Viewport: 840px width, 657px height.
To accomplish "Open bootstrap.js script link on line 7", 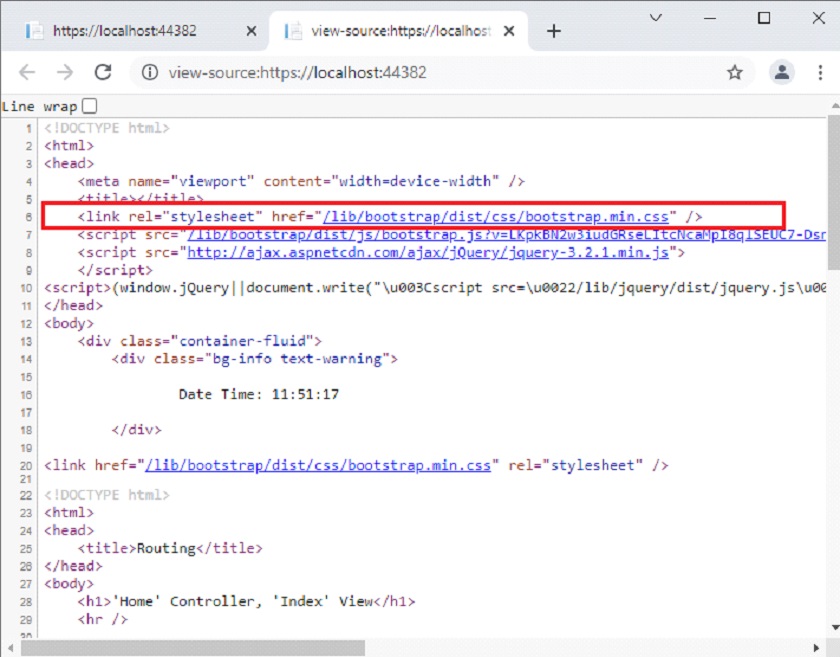I will pos(506,235).
